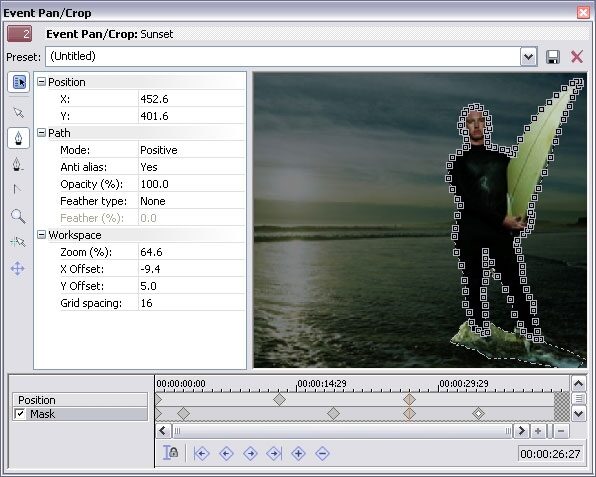This screenshot has height=477, width=596.
Task: Create a keyframe with the plus diamond
Action: pyautogui.click(x=298, y=453)
